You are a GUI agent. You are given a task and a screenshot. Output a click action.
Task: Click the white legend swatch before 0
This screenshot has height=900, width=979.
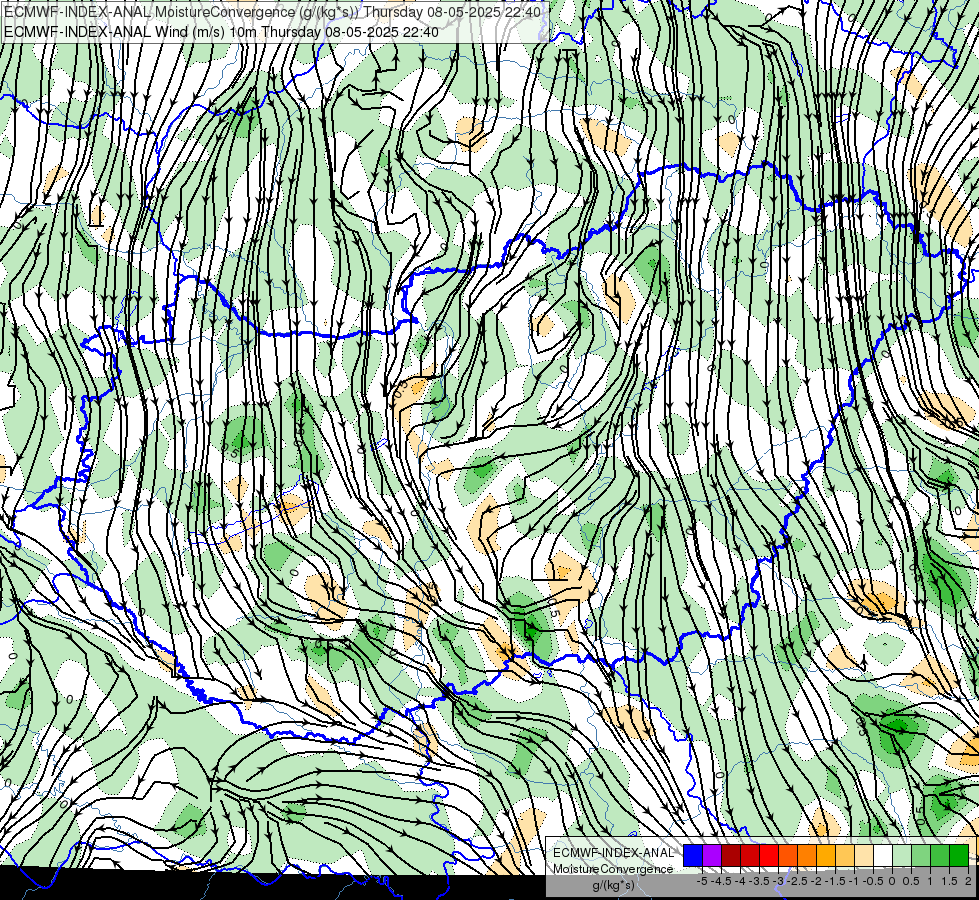(883, 856)
